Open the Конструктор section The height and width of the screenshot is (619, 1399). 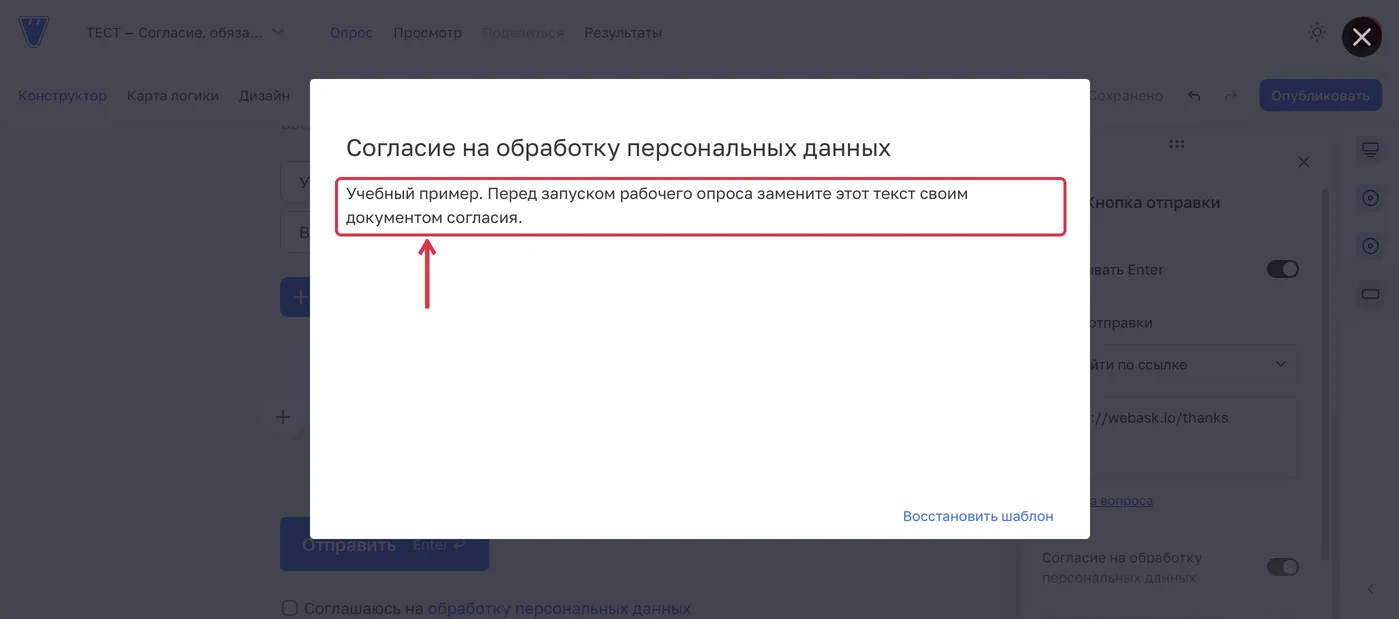62,95
